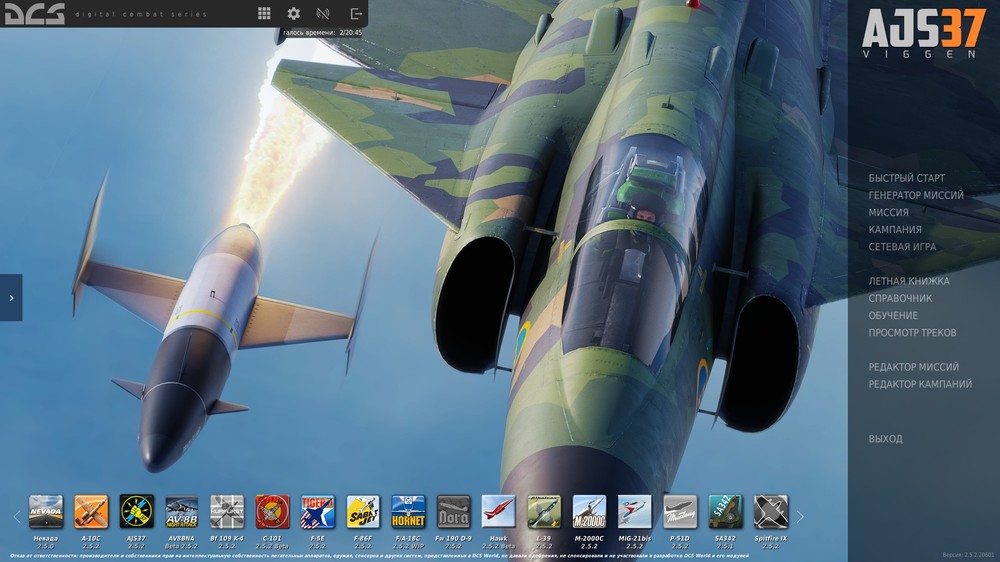Open РЕДАКТОР МИССИЙ mission editor
This screenshot has height=562, width=1000.
[x=913, y=367]
